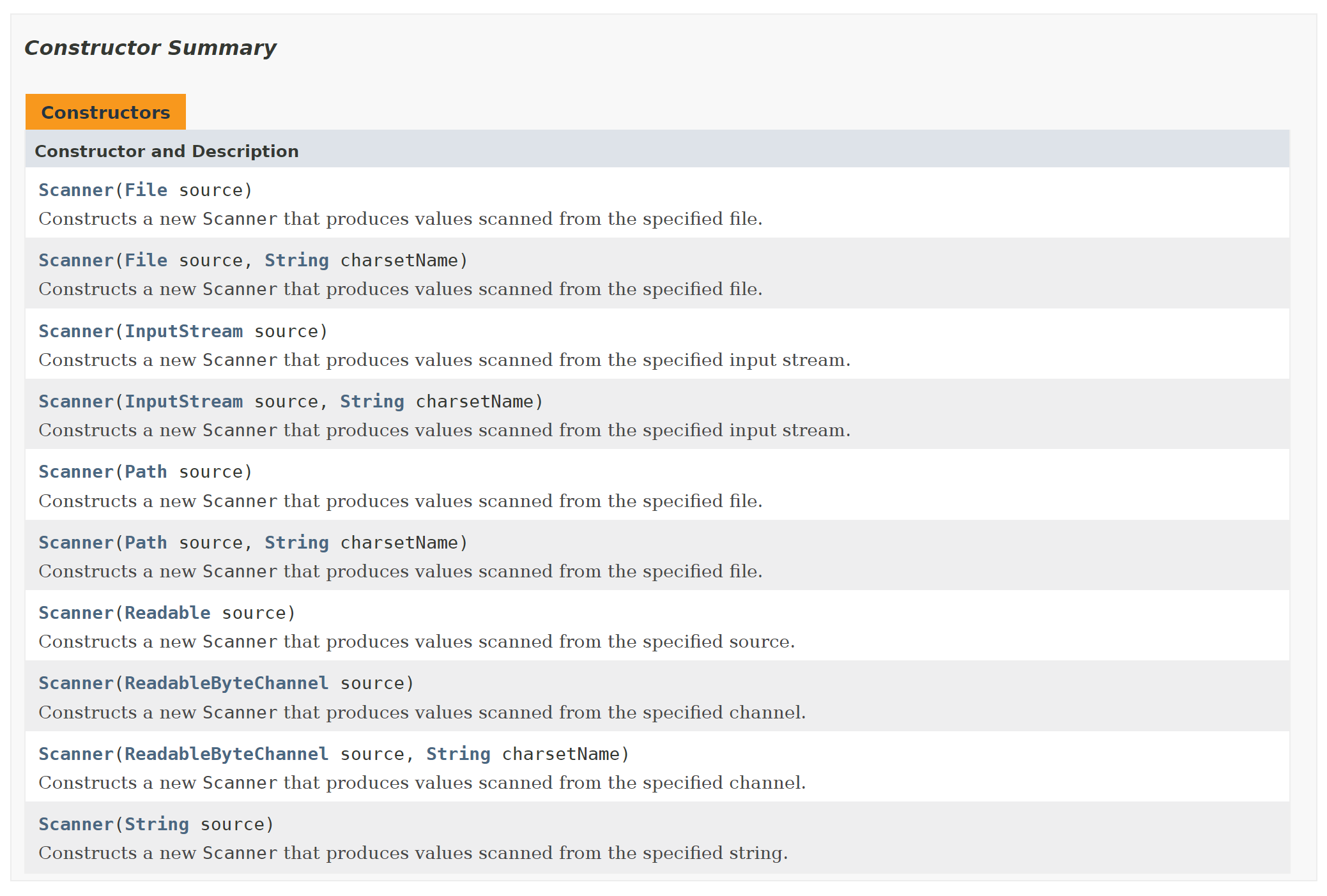This screenshot has width=1327, height=896.
Task: Click String link in Path charsetName constructor
Action: (x=296, y=543)
